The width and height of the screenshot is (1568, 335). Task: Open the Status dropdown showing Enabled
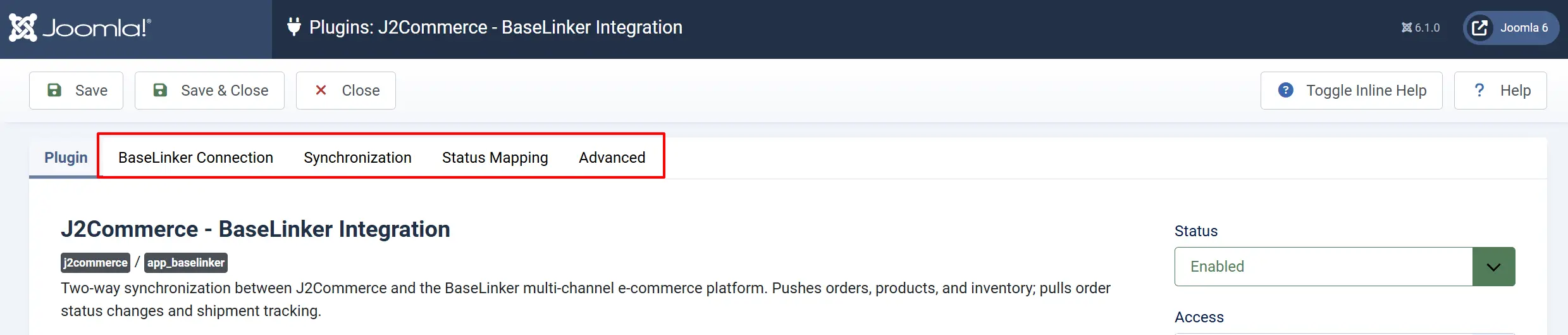pos(1345,267)
